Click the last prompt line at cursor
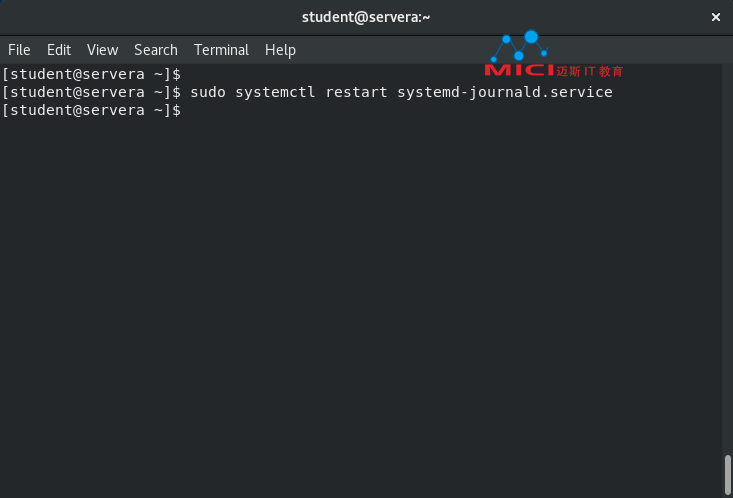Viewport: 733px width, 498px height. point(91,110)
